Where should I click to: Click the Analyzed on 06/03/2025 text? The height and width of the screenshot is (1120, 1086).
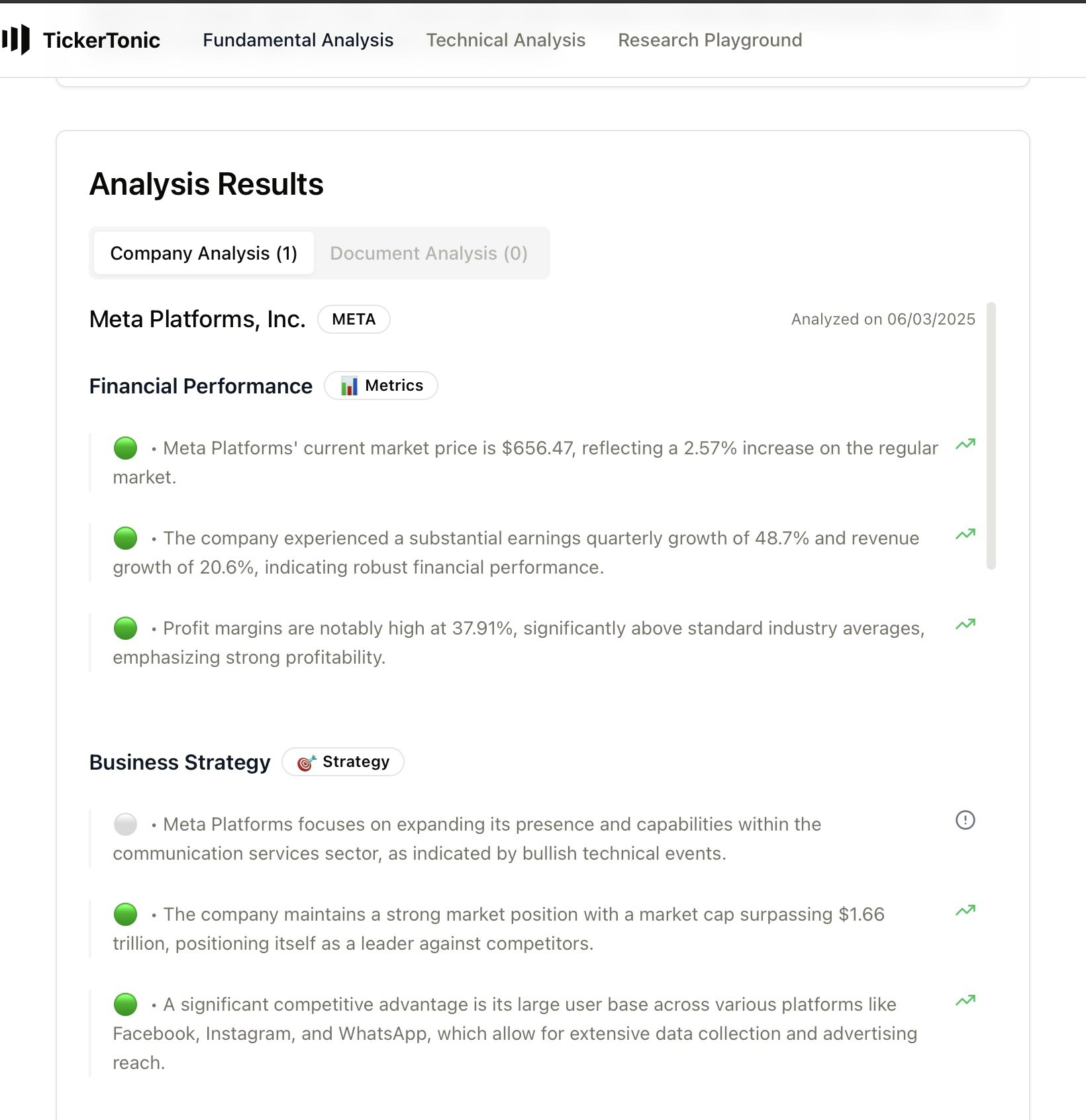click(883, 319)
